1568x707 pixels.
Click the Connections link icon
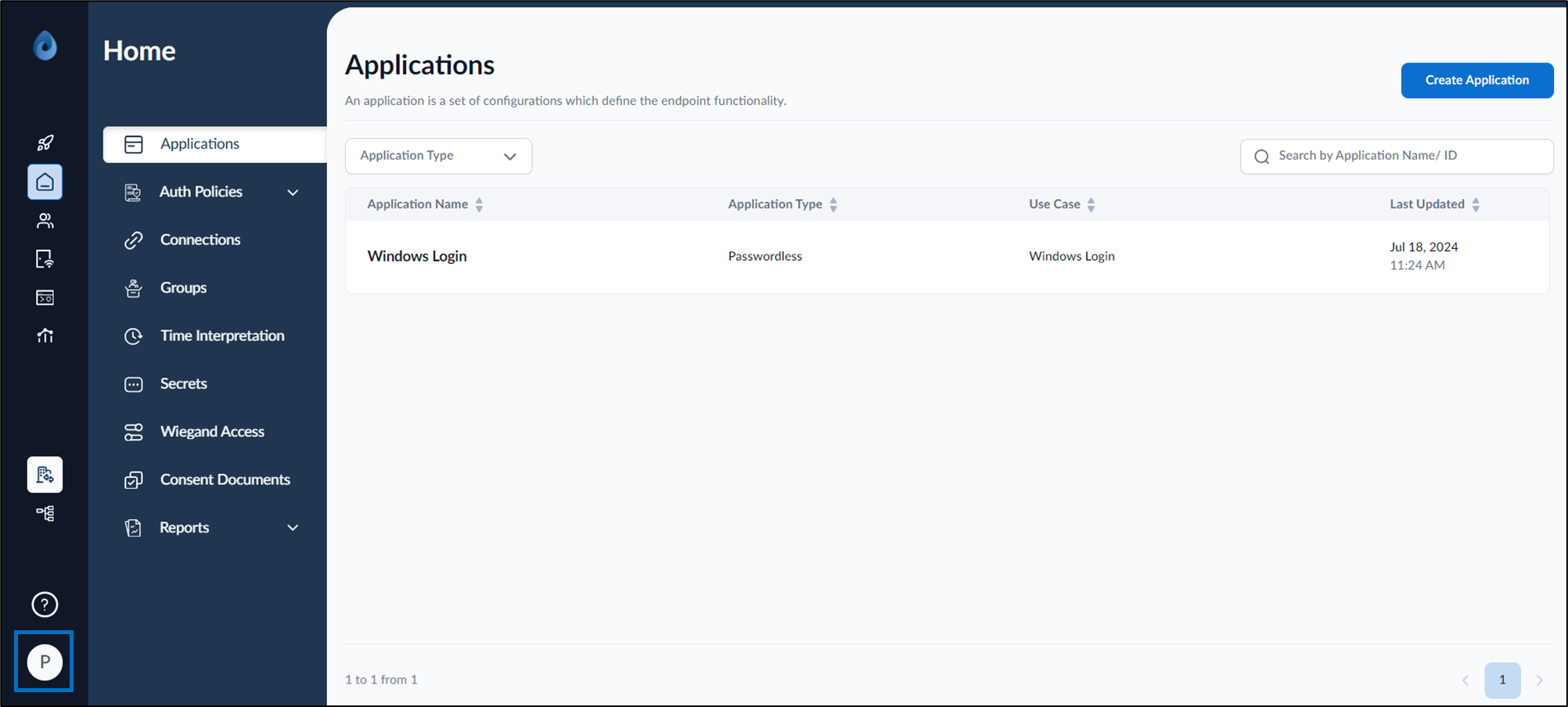pos(134,240)
